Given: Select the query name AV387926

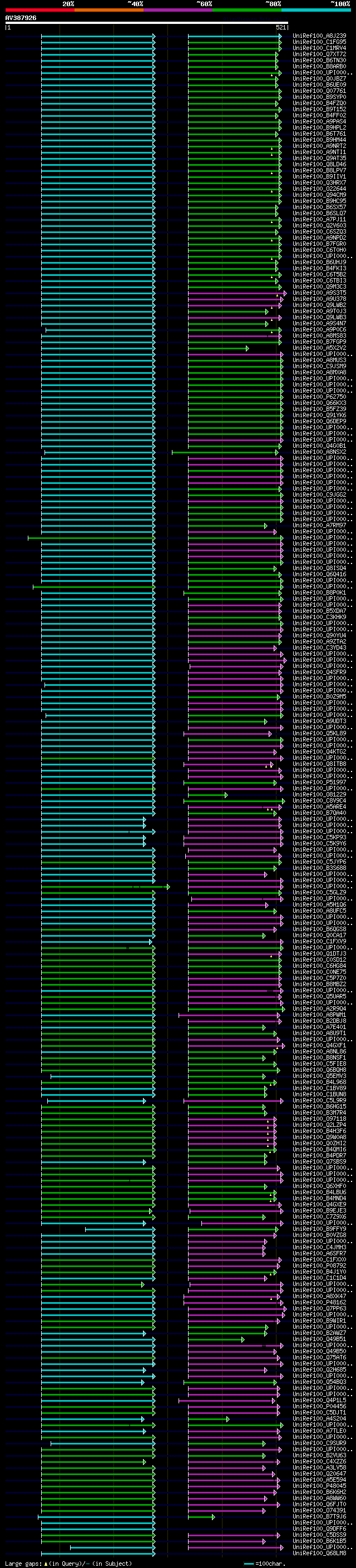Looking at the screenshot, I should click(x=21, y=18).
